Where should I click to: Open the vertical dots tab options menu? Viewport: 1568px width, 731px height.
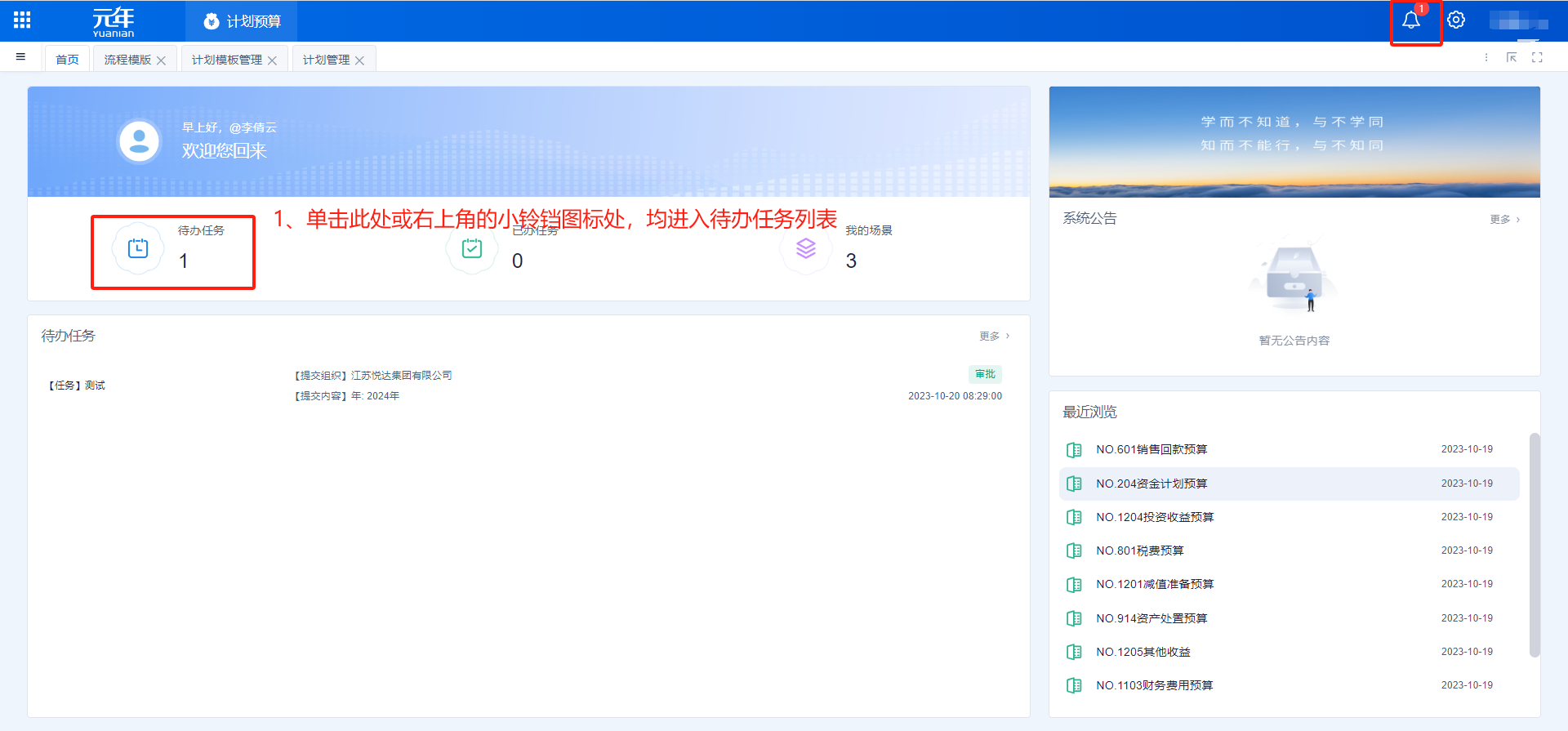1486,57
